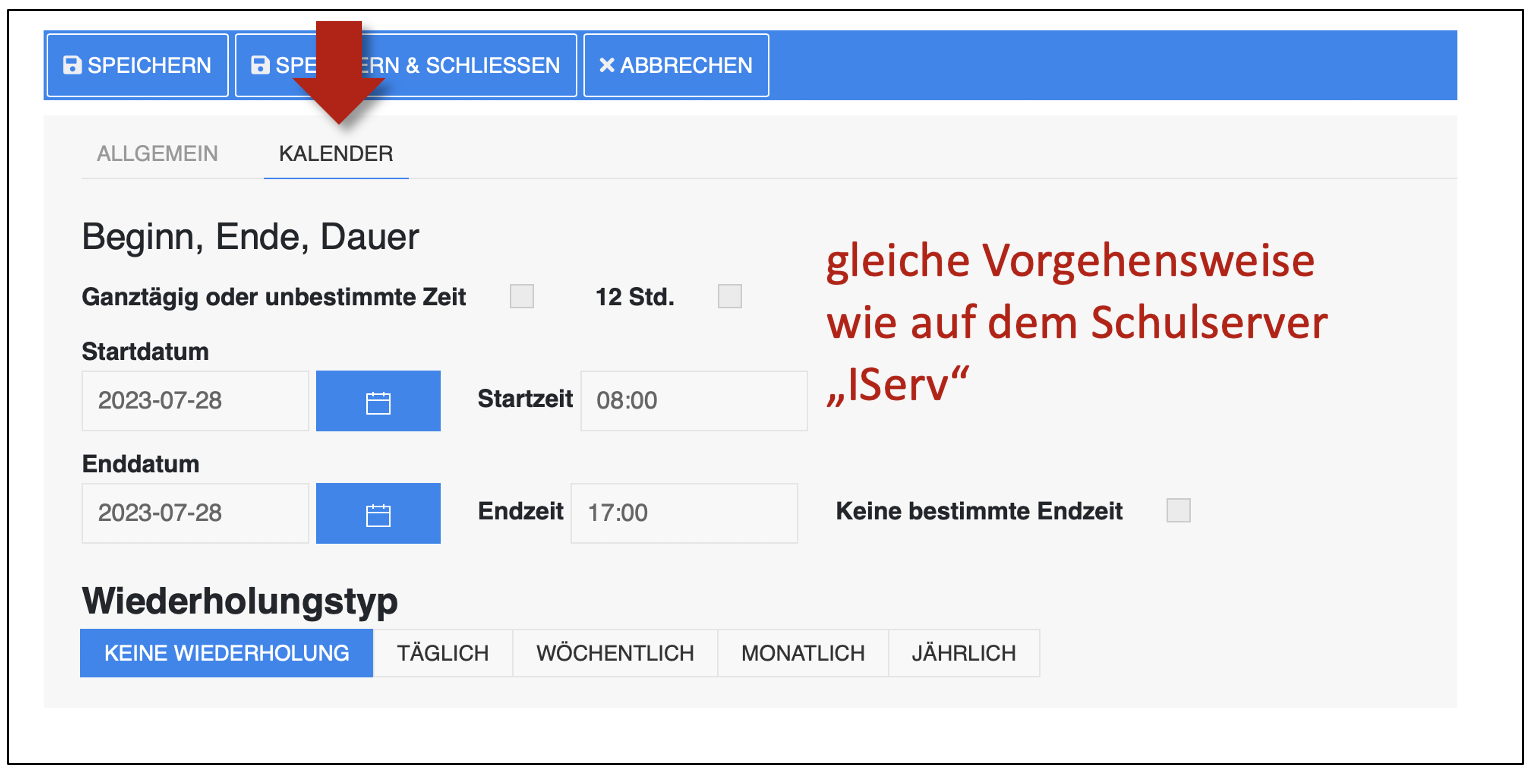Image resolution: width=1532 pixels, height=772 pixels.
Task: Toggle the 12 Std. checkbox
Action: coord(730,296)
